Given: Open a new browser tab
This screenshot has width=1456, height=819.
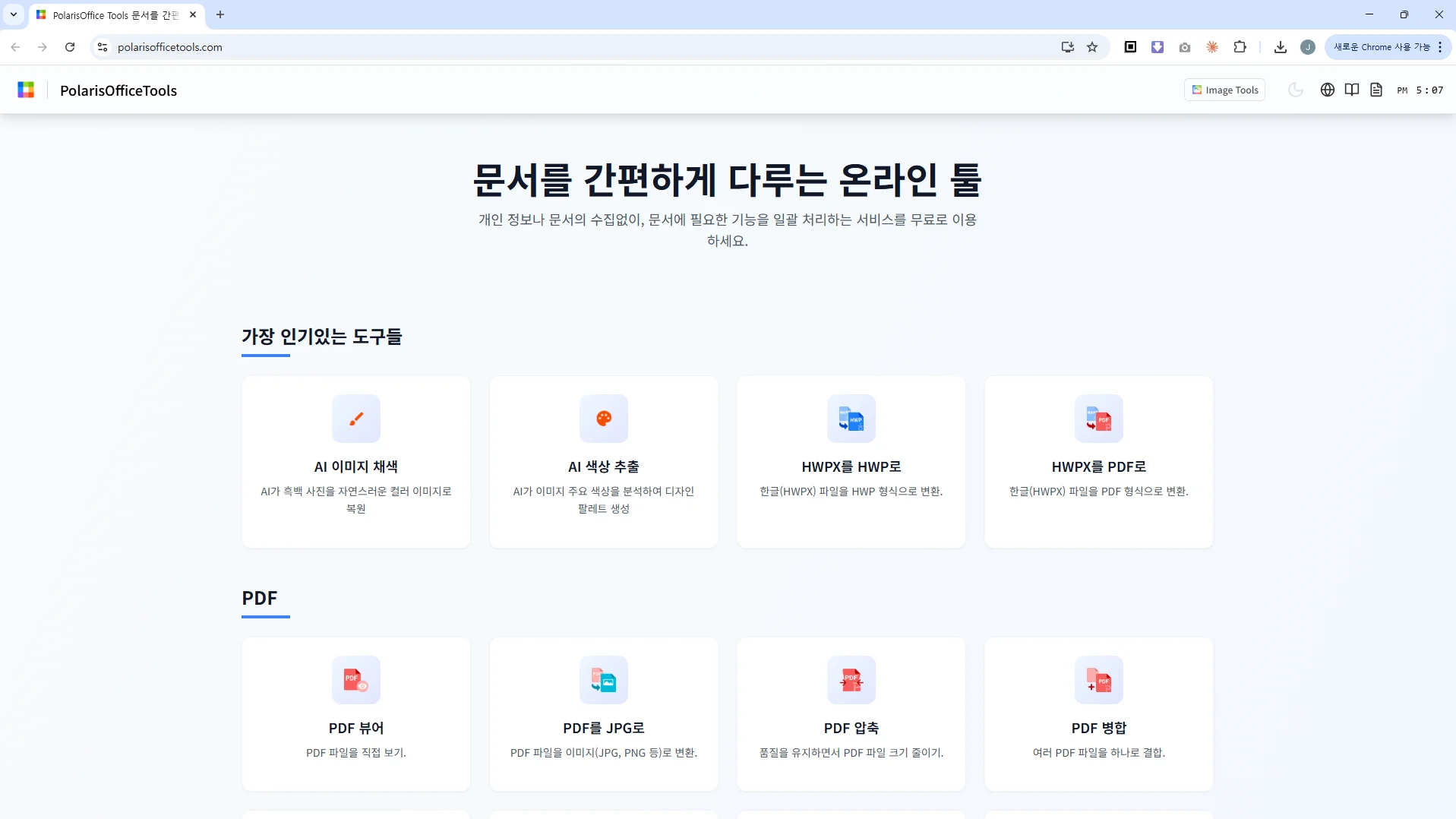Looking at the screenshot, I should pyautogui.click(x=220, y=14).
